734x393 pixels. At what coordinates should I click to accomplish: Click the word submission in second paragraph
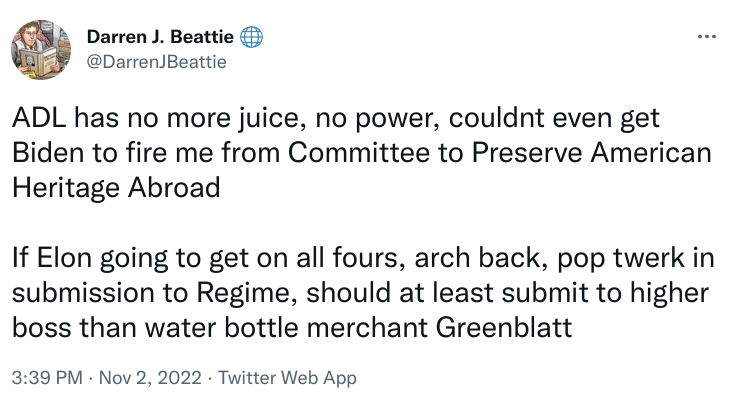coord(83,293)
